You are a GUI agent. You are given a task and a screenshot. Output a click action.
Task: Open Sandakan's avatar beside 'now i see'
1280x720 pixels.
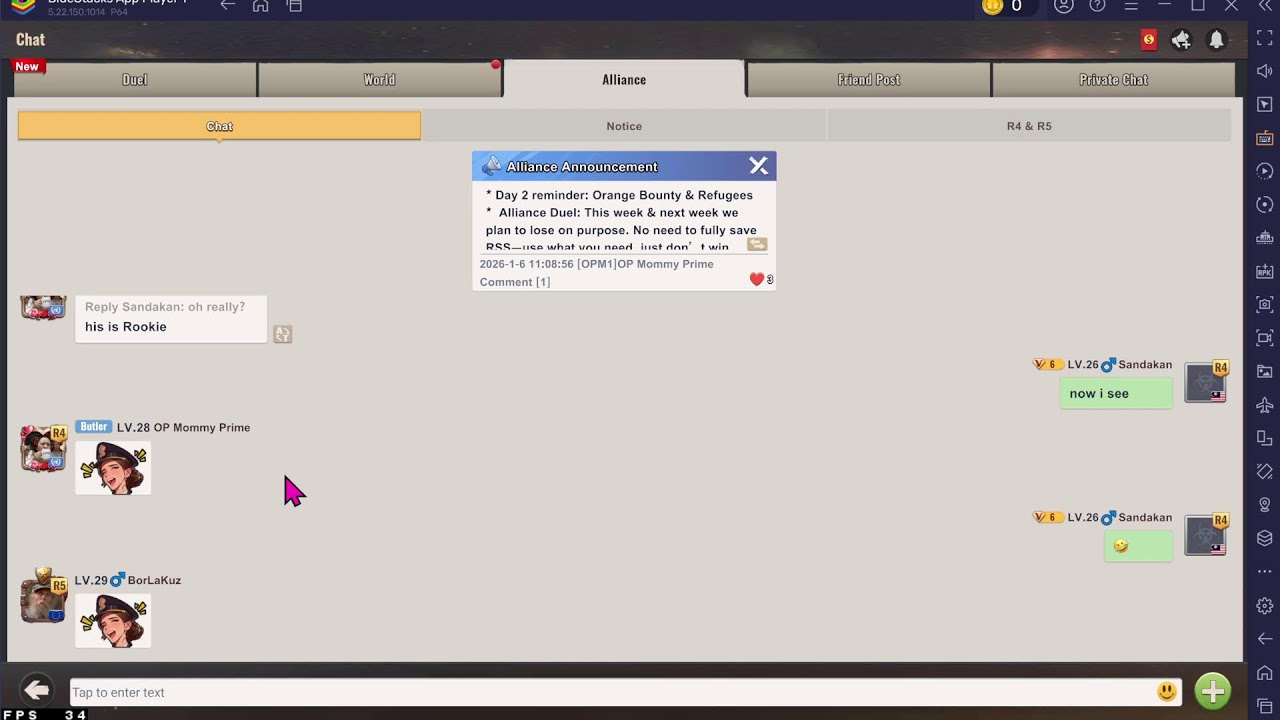point(1206,383)
